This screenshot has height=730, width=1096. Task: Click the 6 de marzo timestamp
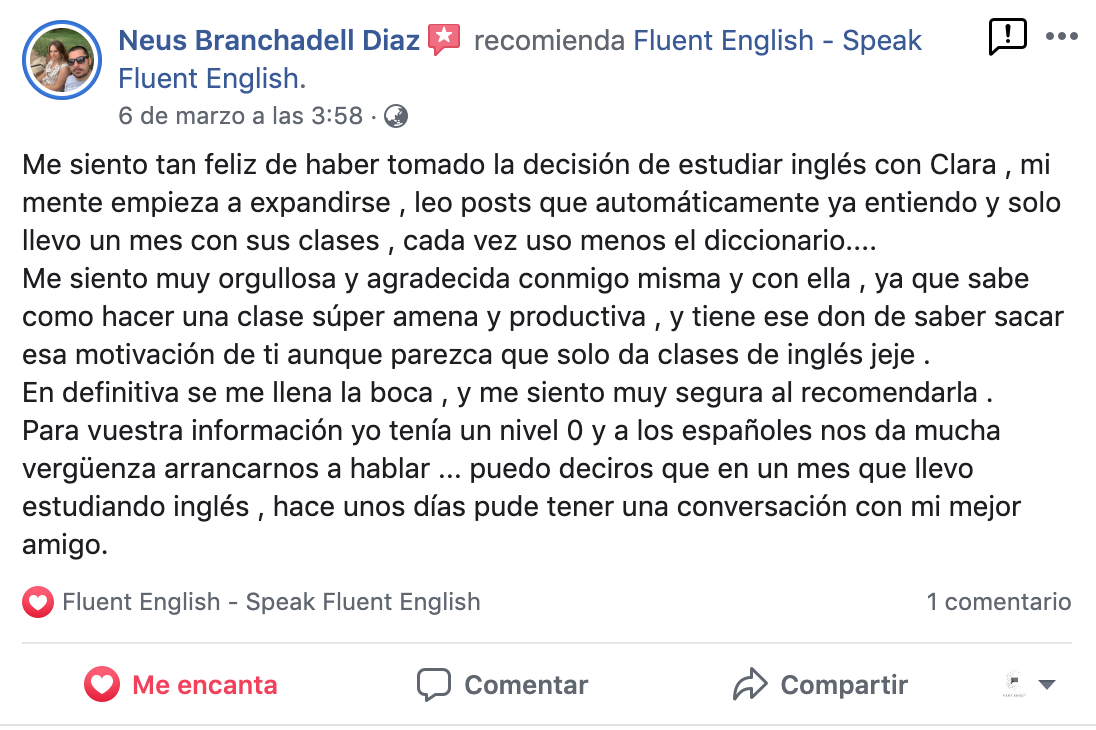(x=240, y=115)
